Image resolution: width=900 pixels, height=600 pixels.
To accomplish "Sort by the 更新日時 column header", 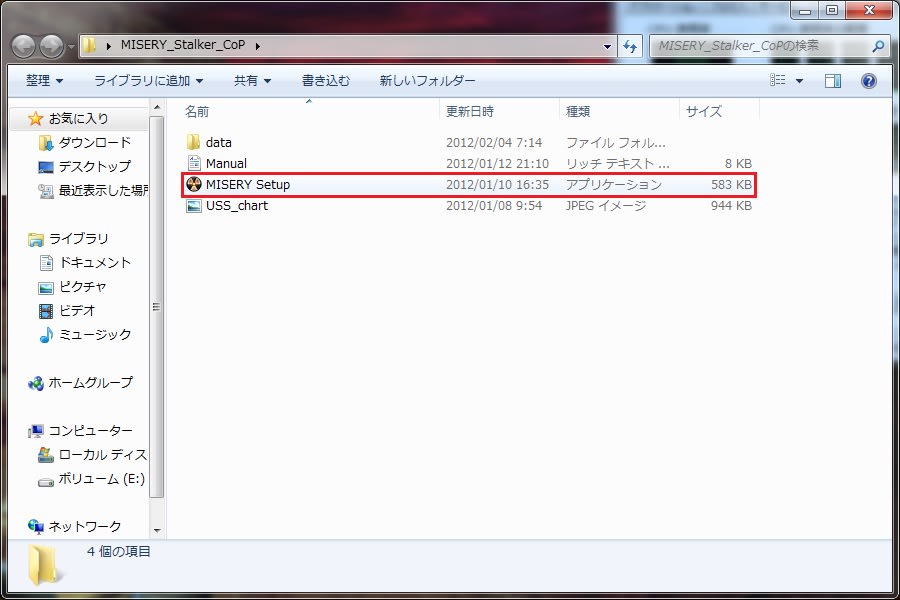I will (470, 111).
